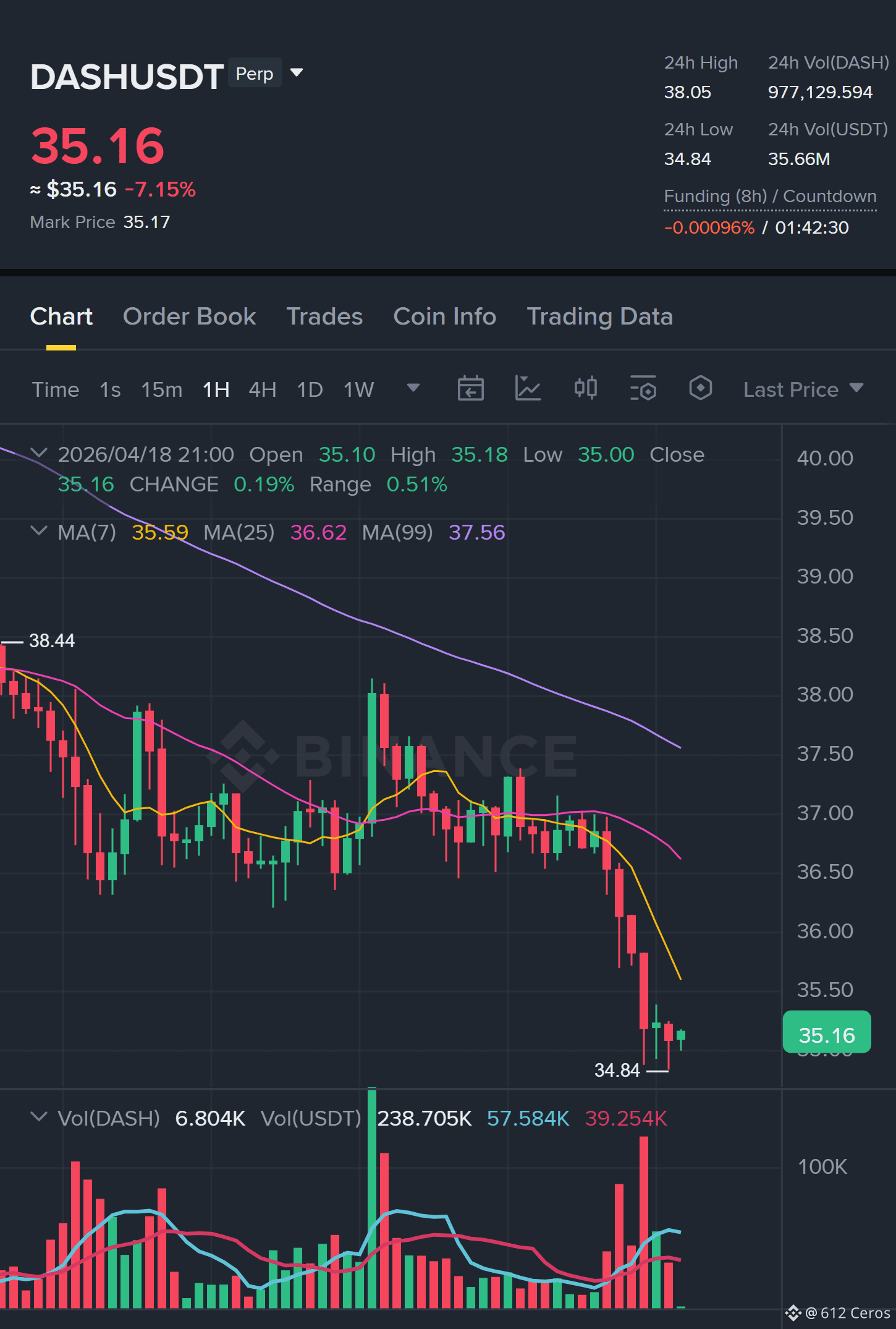
Task: Expand the DASHUSDT Perp pair selector arrow
Action: (x=297, y=73)
